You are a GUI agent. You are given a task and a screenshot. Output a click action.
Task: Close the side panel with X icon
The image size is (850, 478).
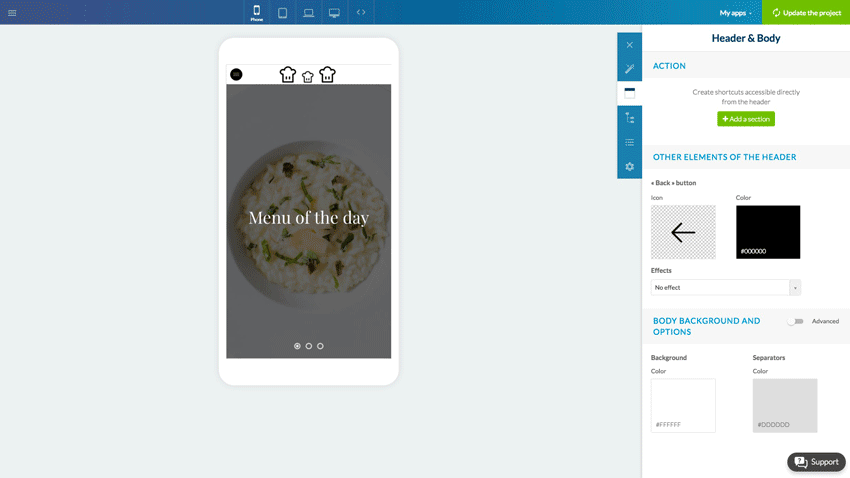pos(629,45)
